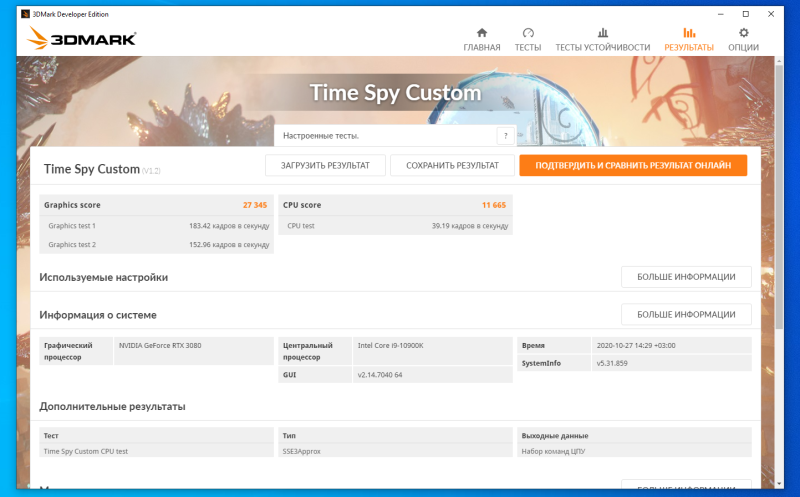Image resolution: width=800 pixels, height=497 pixels.
Task: Click the 3DMark logo
Action: pos(82,38)
